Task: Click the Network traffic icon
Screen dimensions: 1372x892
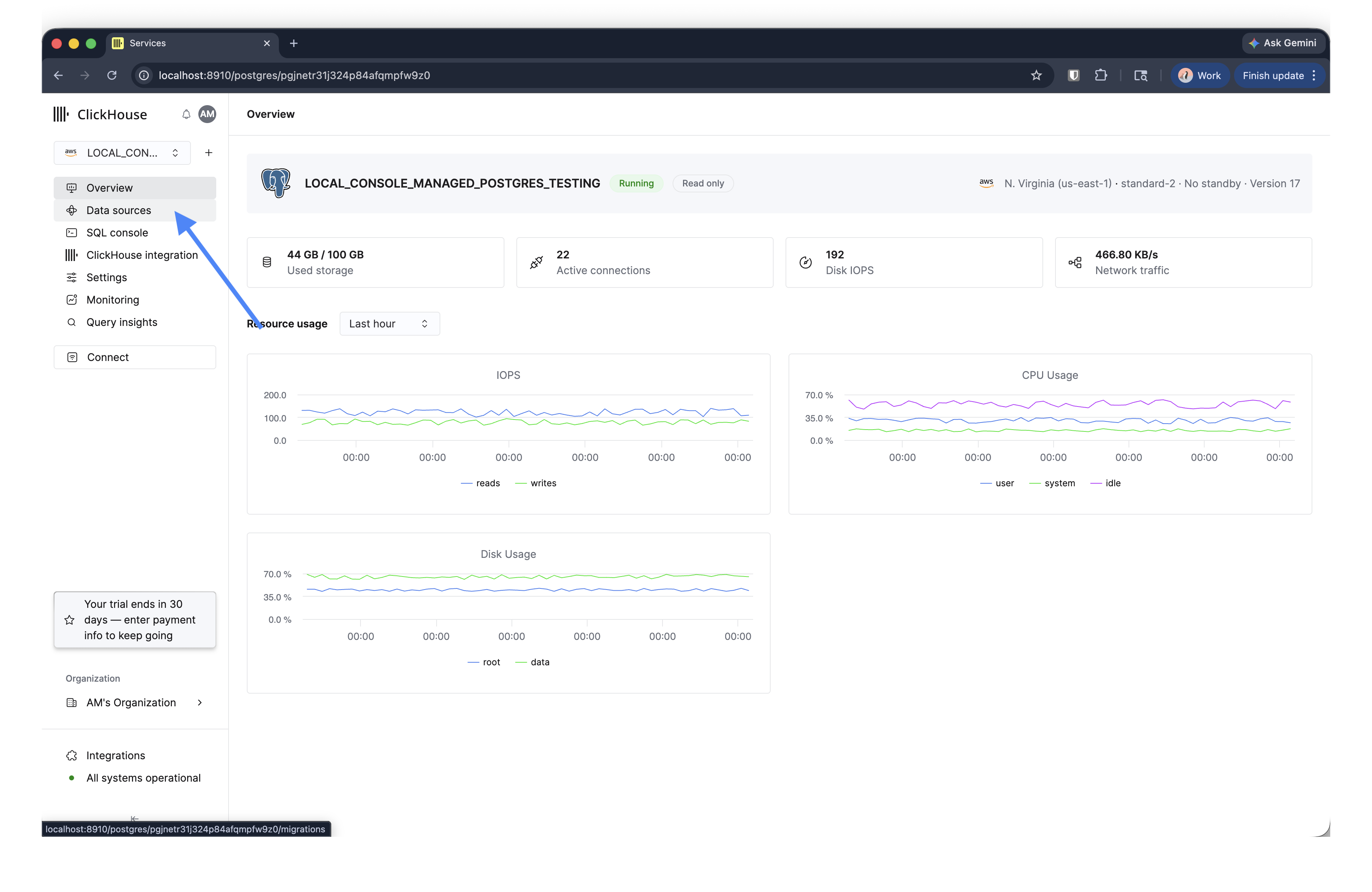Action: click(1075, 263)
